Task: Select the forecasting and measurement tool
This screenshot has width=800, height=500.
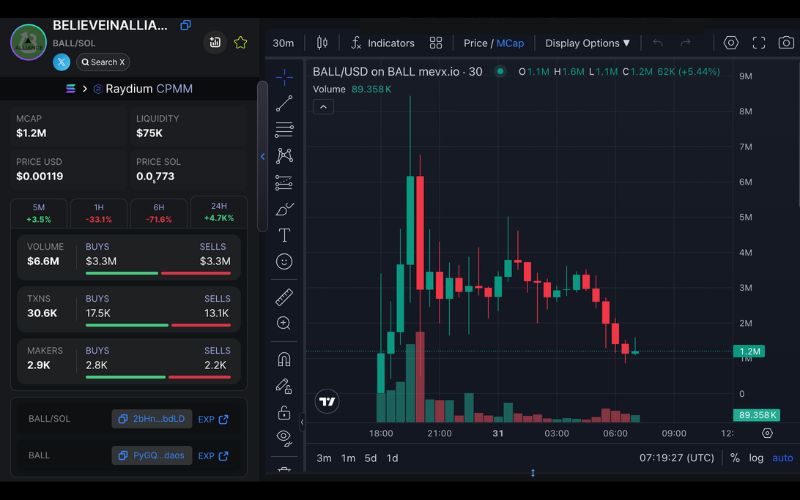Action: [x=284, y=182]
